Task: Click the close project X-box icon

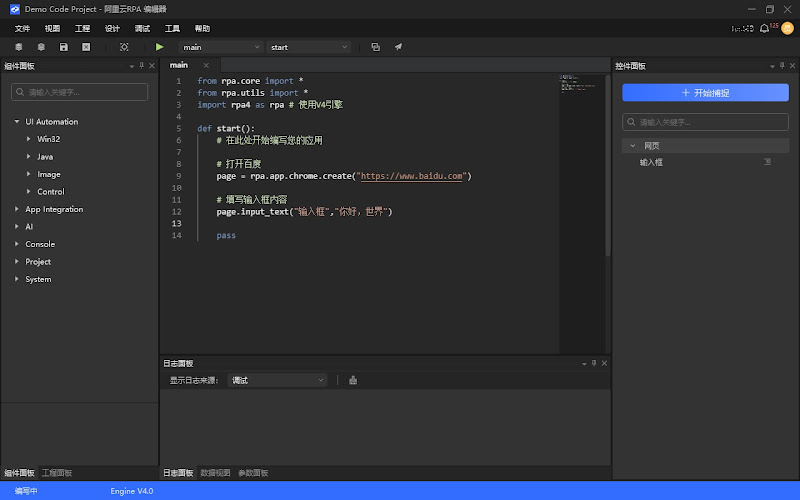Action: click(86, 47)
